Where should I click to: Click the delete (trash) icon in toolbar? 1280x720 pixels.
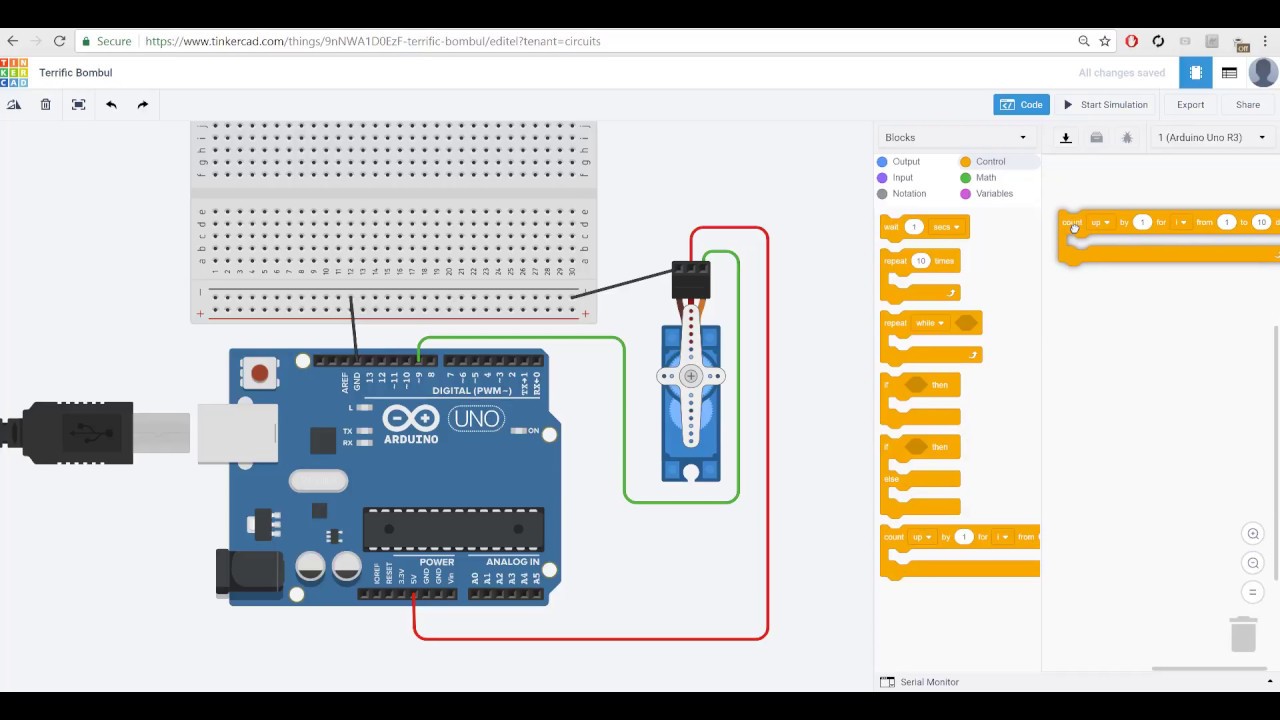(x=45, y=104)
